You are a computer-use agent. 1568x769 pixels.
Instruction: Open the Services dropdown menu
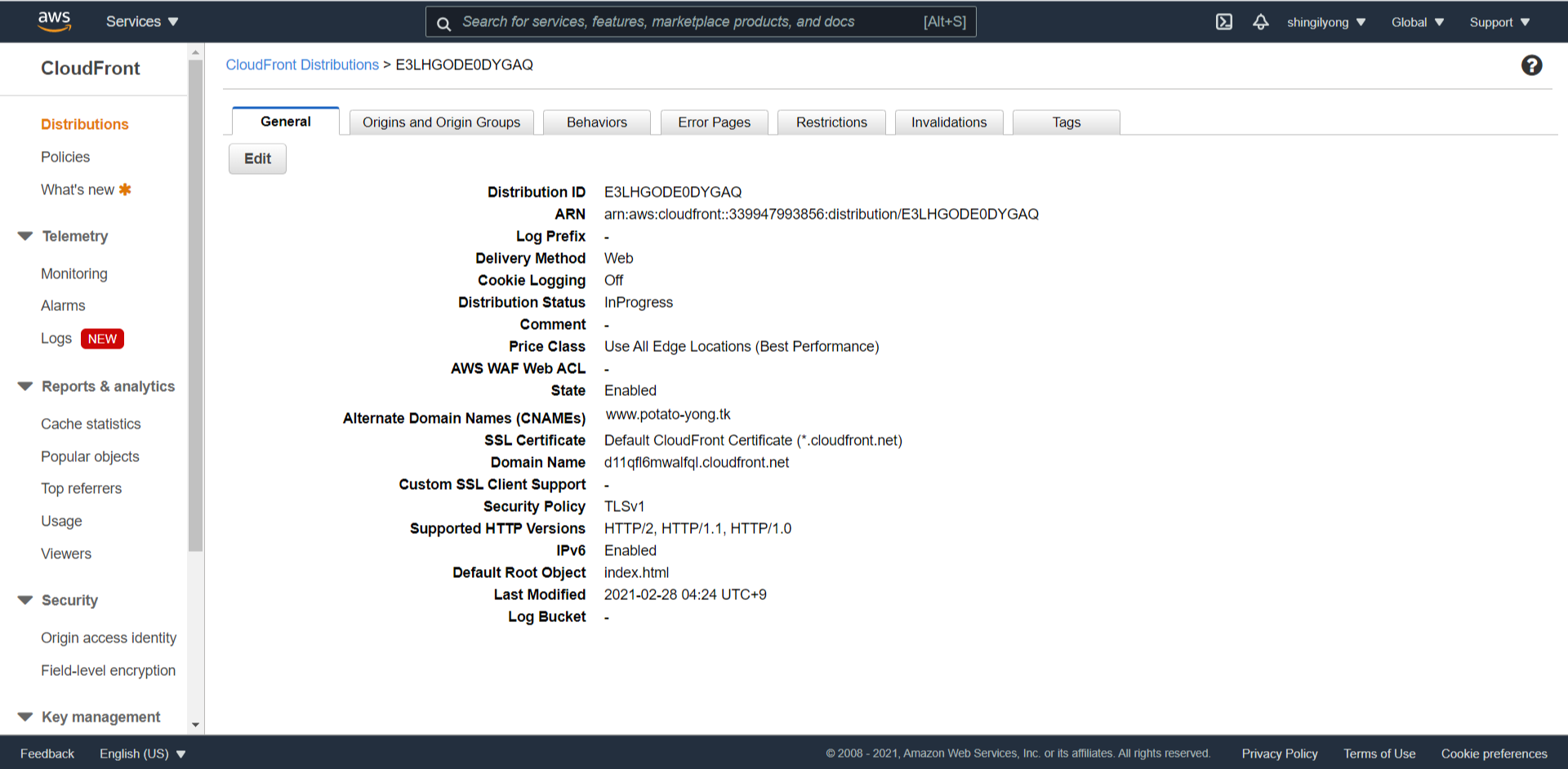click(142, 22)
